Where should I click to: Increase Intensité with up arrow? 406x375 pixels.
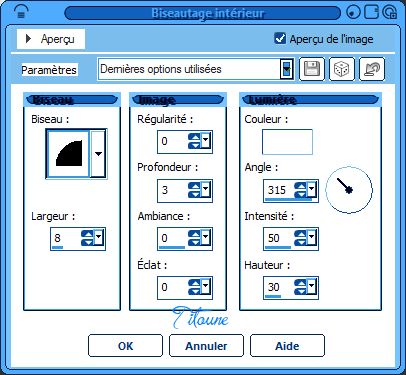(x=300, y=234)
